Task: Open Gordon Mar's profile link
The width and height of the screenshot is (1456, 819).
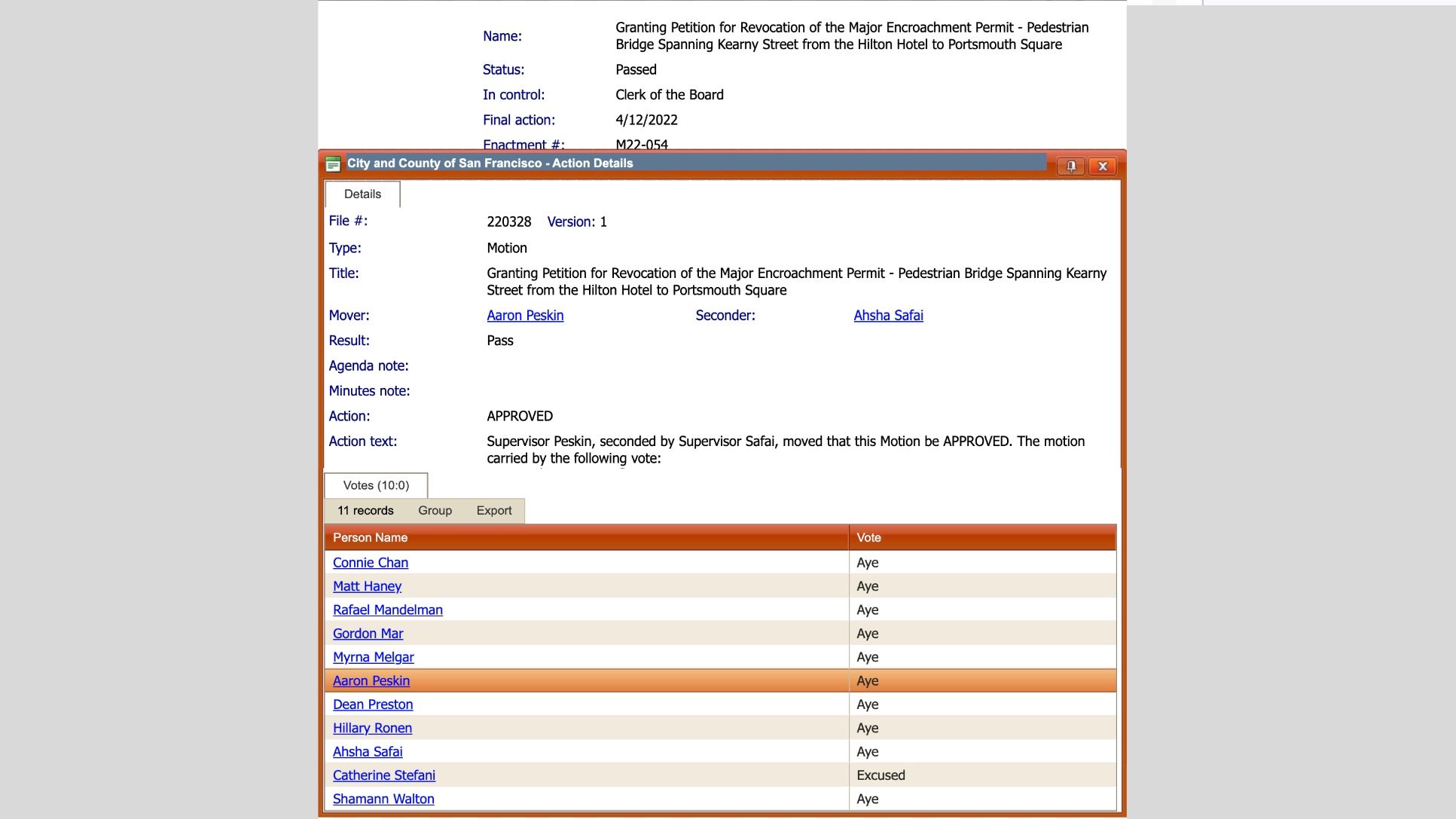Action: (368, 634)
